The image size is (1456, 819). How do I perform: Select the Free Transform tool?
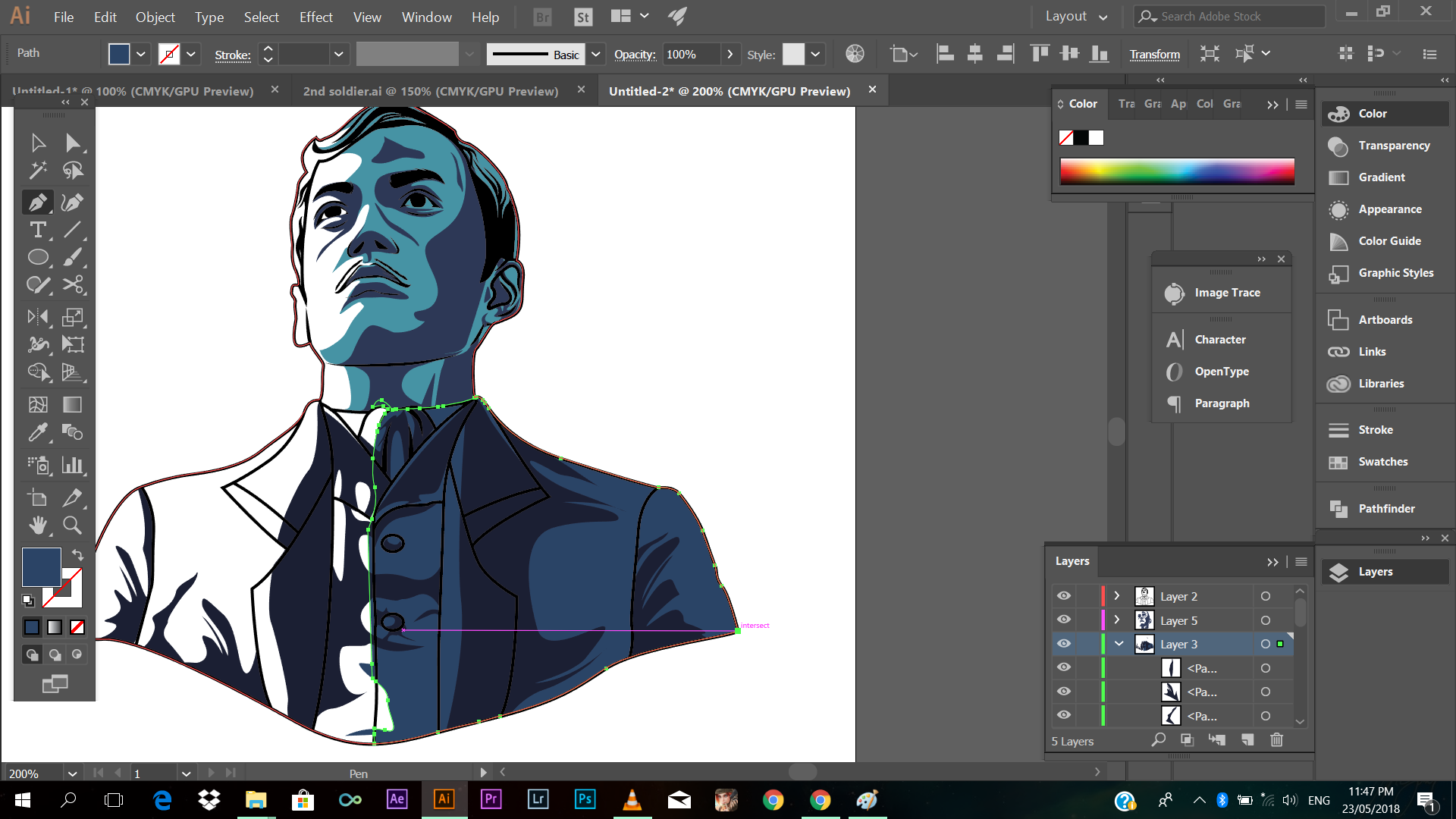point(73,344)
